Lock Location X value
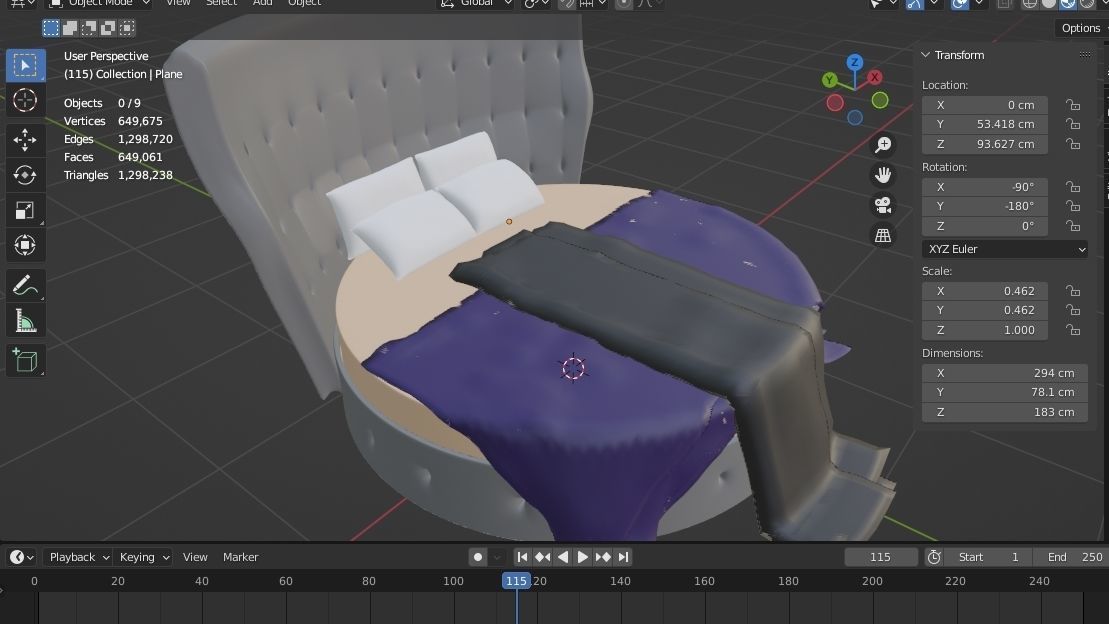The height and width of the screenshot is (624, 1109). pos(1074,105)
